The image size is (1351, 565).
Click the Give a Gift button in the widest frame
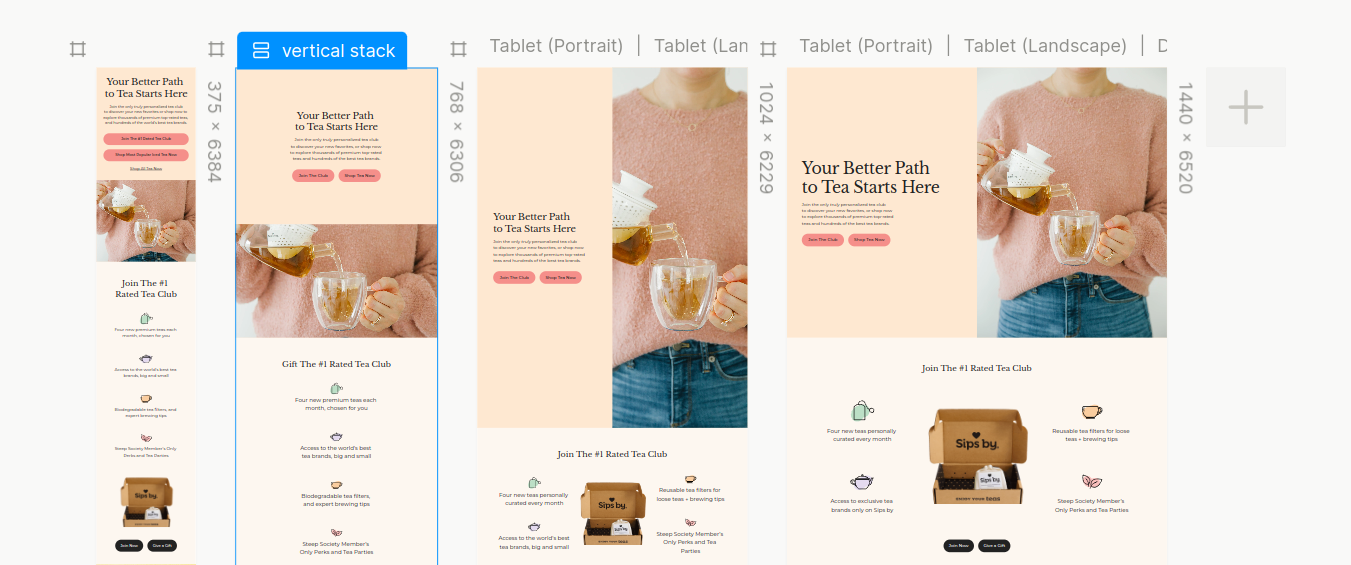(x=994, y=545)
